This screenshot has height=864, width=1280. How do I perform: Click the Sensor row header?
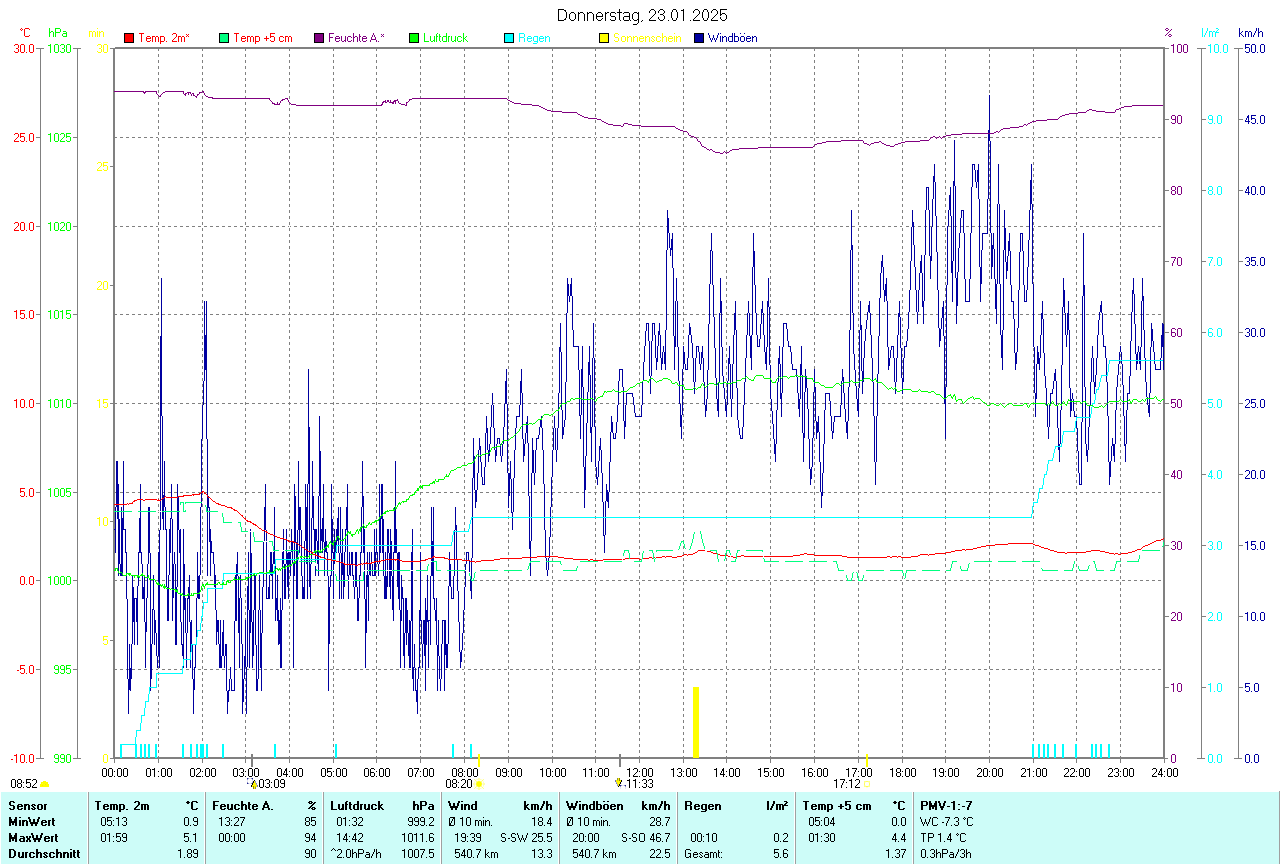[27, 805]
